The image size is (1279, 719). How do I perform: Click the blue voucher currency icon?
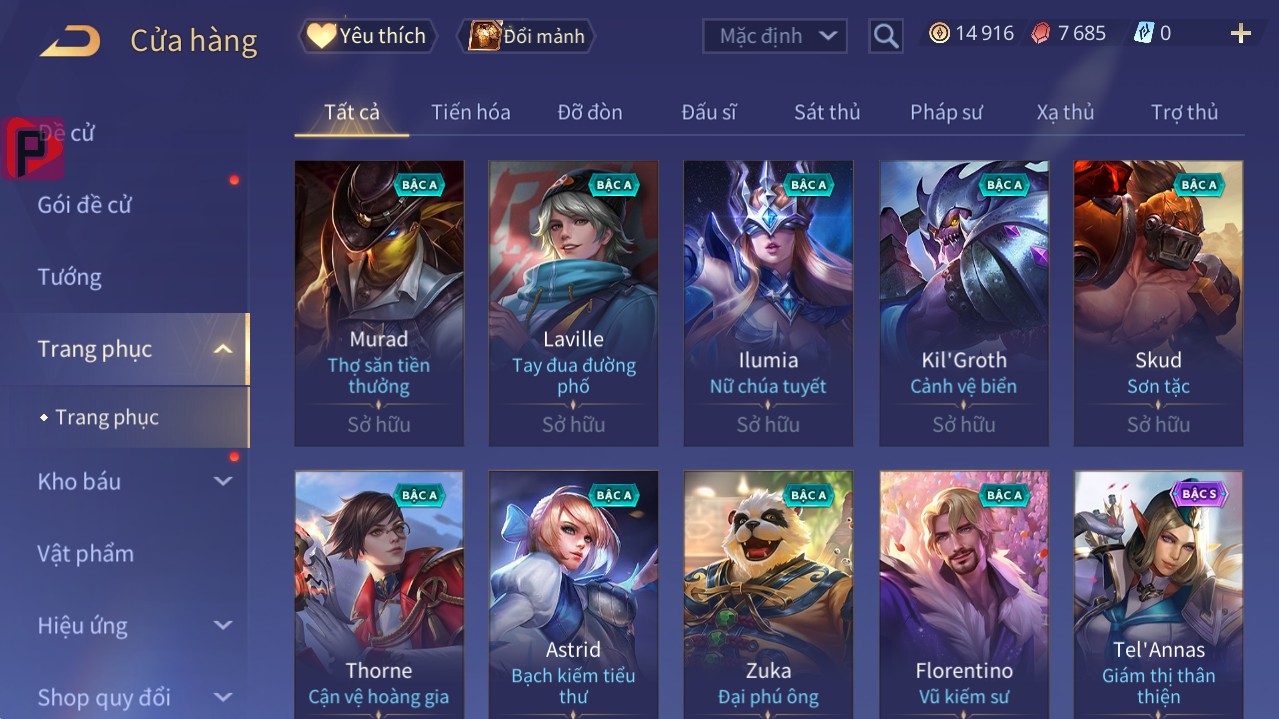pos(1144,33)
